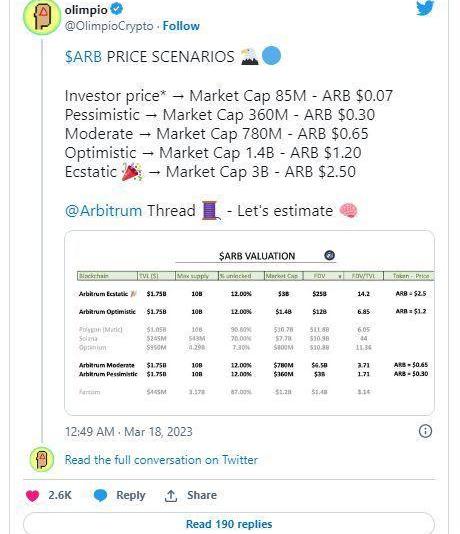This screenshot has height=534, width=460.
Task: Click the tweet timestamp Mar 18, 2023
Action: coord(129,432)
